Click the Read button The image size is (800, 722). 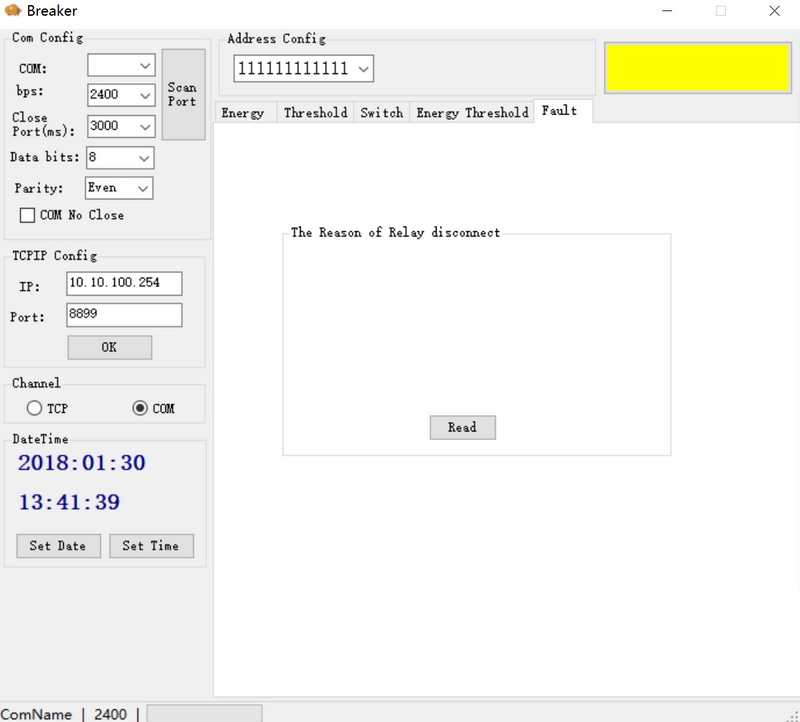coord(462,427)
